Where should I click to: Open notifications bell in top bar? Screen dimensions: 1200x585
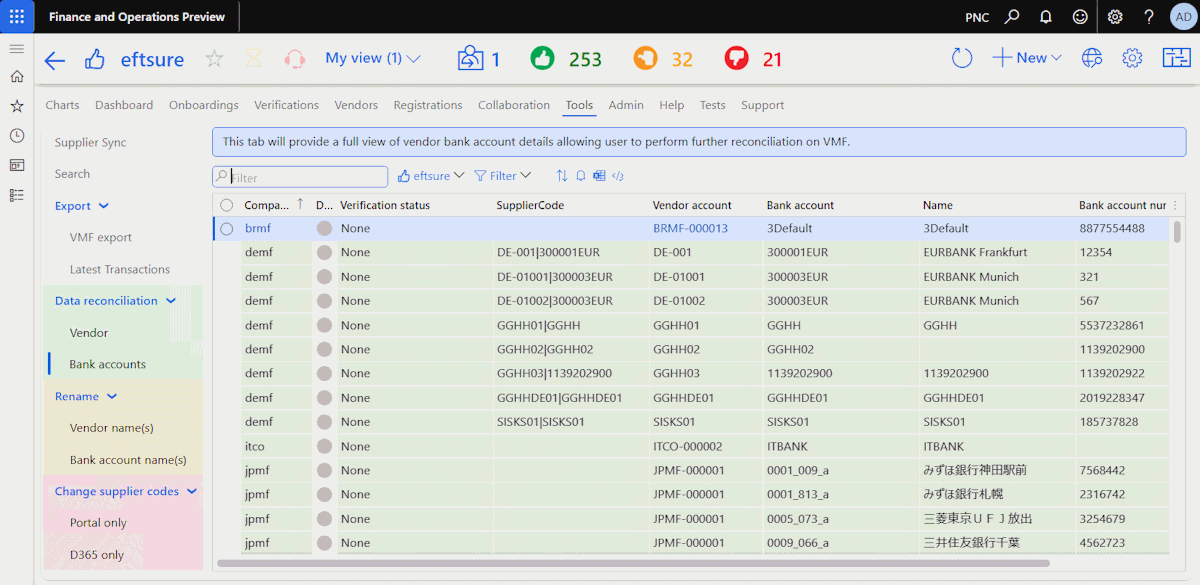[x=1046, y=17]
